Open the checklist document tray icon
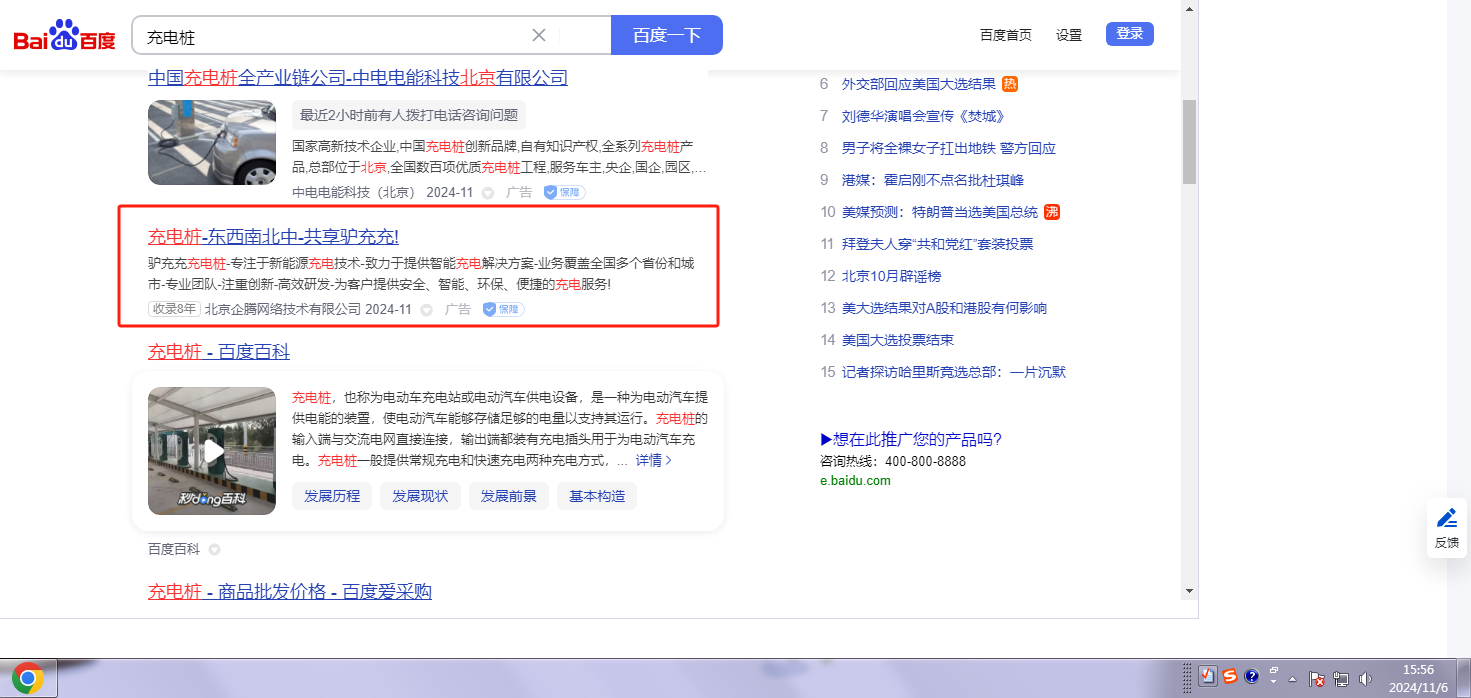Viewport: 1471px width, 698px height. pos(1208,677)
